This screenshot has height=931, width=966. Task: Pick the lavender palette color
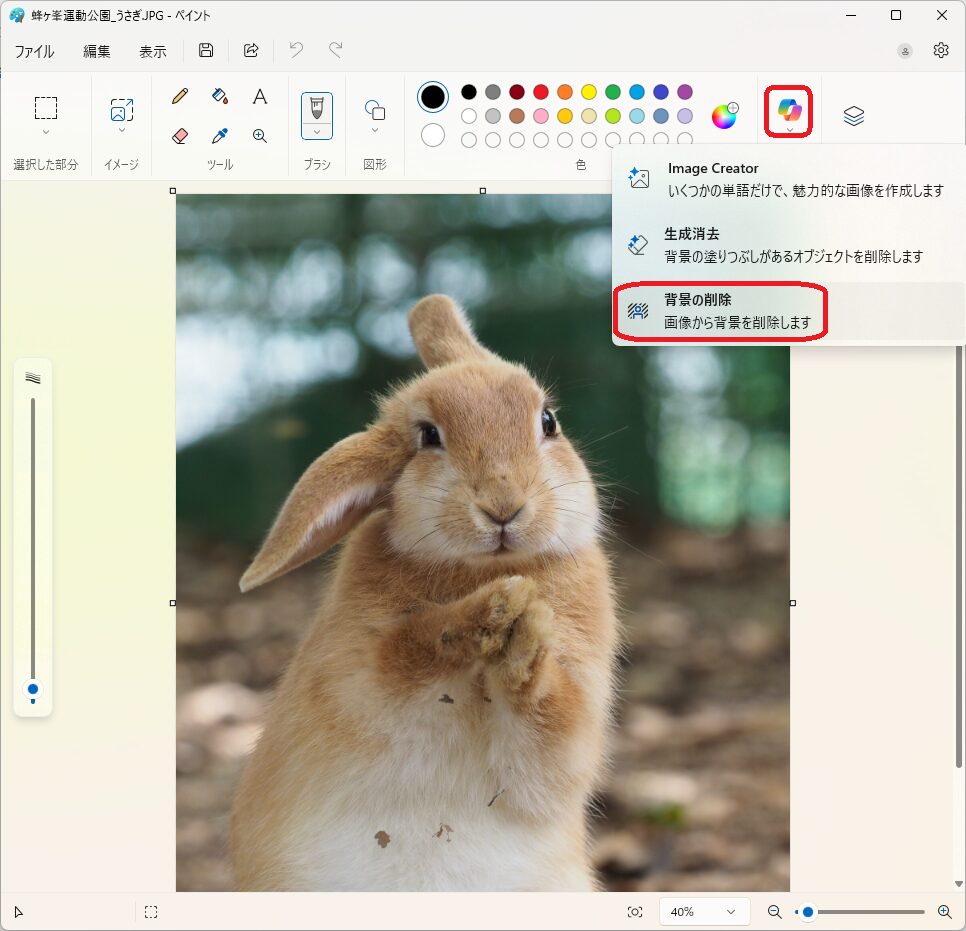pos(685,116)
